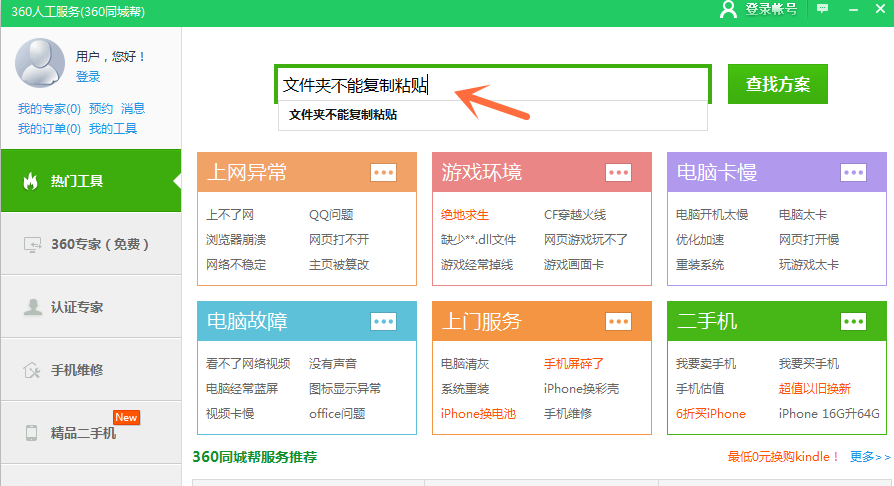Choose 主页被篡改 item

point(339,265)
